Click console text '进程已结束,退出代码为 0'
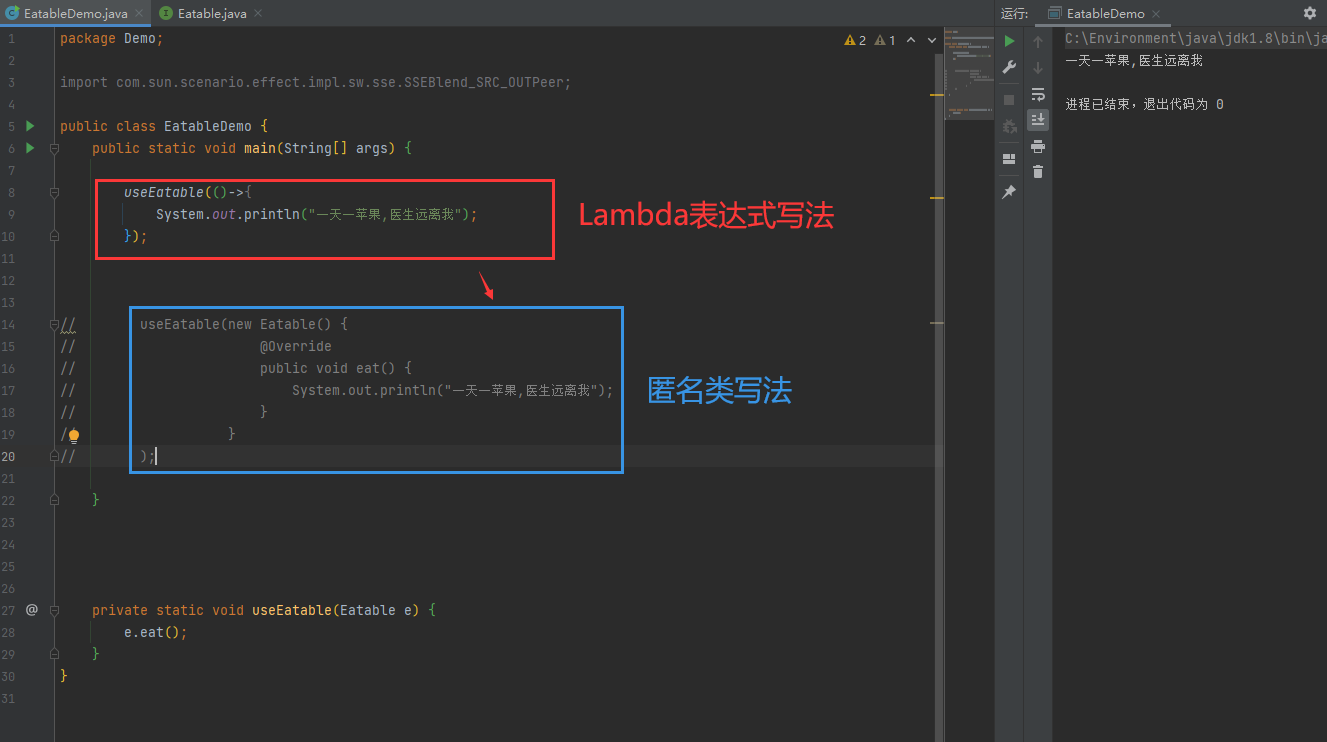This screenshot has width=1327, height=742. click(x=1144, y=105)
